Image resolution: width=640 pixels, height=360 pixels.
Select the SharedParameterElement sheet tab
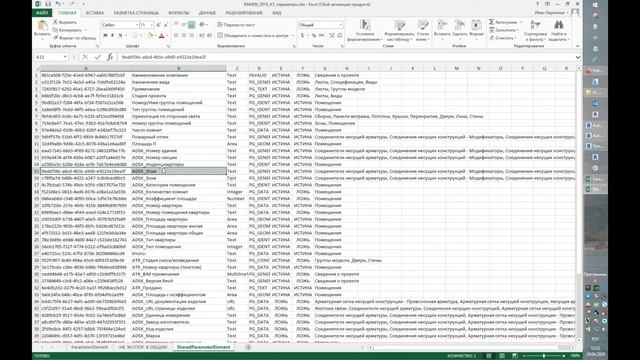coord(204,347)
